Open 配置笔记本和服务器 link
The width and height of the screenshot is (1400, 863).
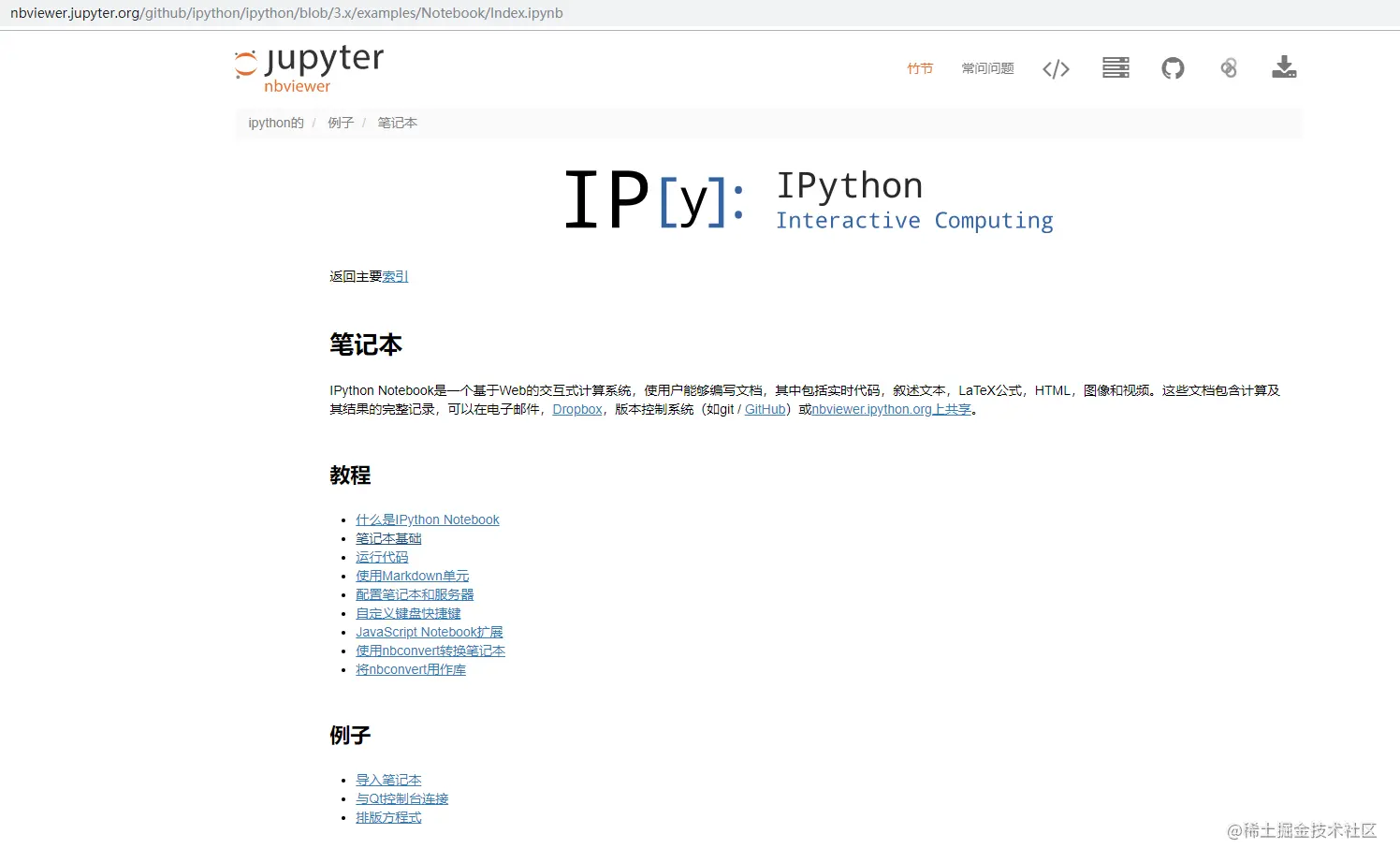(x=415, y=594)
